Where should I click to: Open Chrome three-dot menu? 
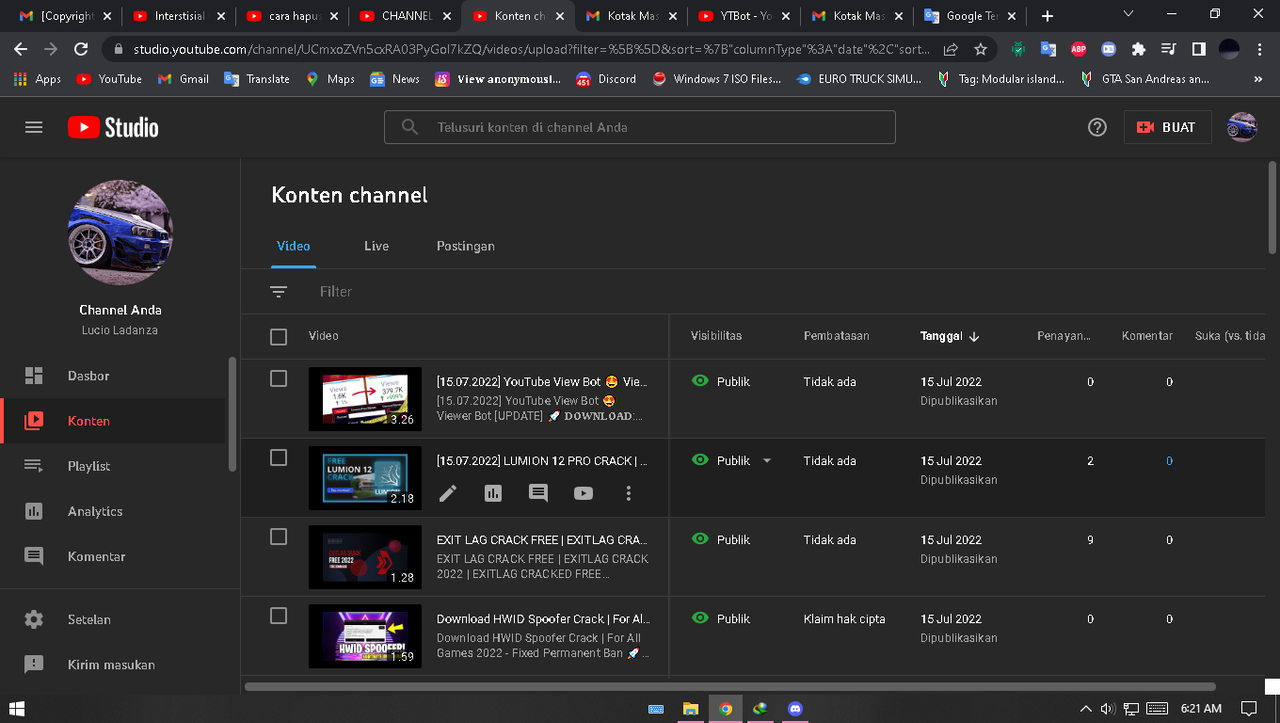click(x=1260, y=49)
